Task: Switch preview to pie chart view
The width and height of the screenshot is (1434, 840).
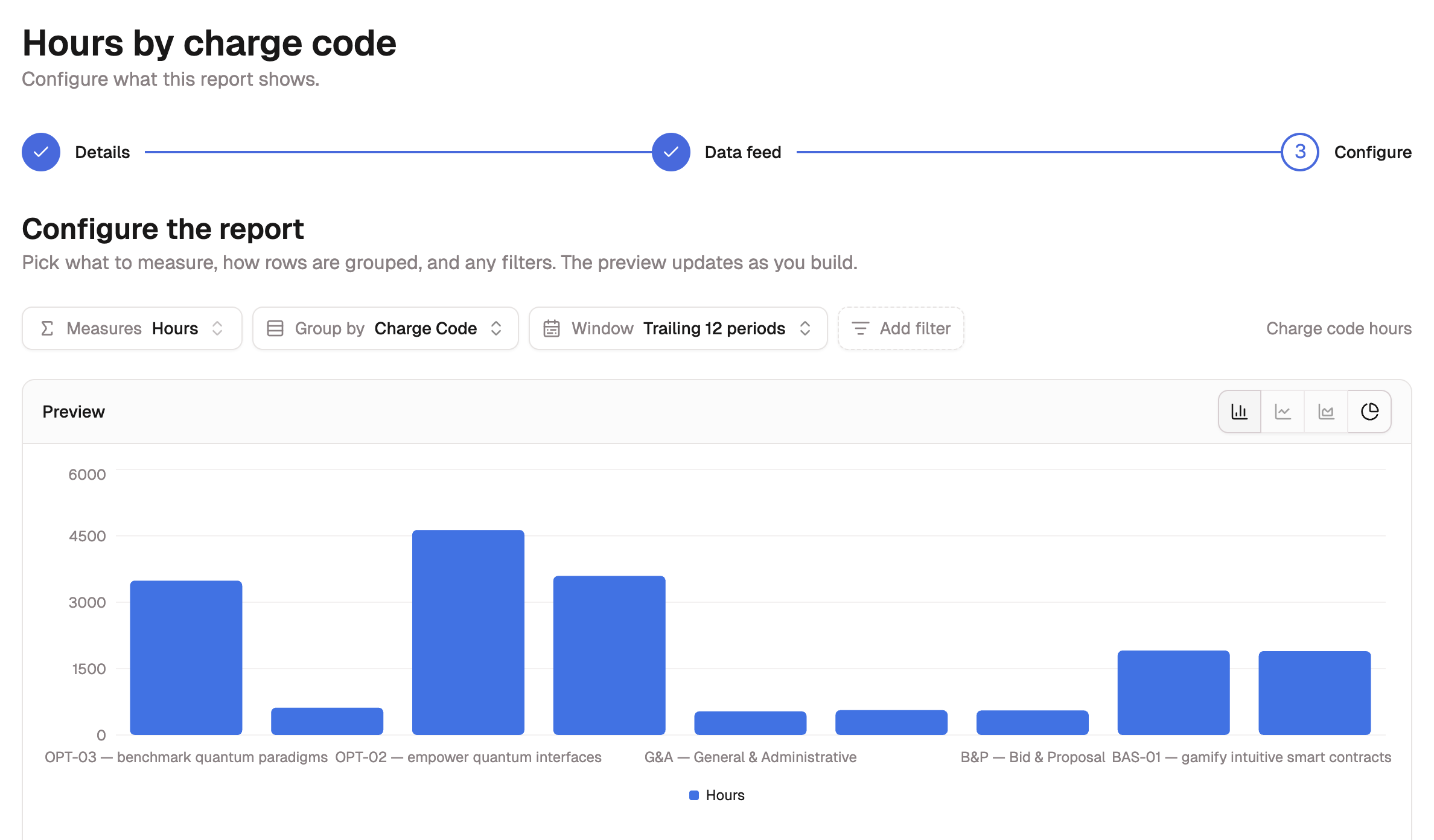Action: (1369, 412)
